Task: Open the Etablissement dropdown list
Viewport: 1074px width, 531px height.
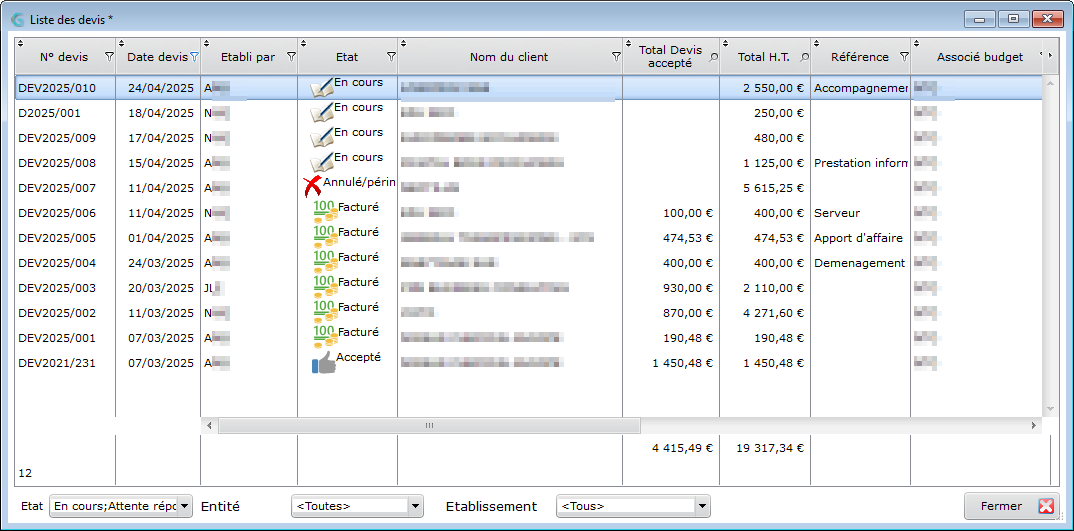Action: coord(701,506)
